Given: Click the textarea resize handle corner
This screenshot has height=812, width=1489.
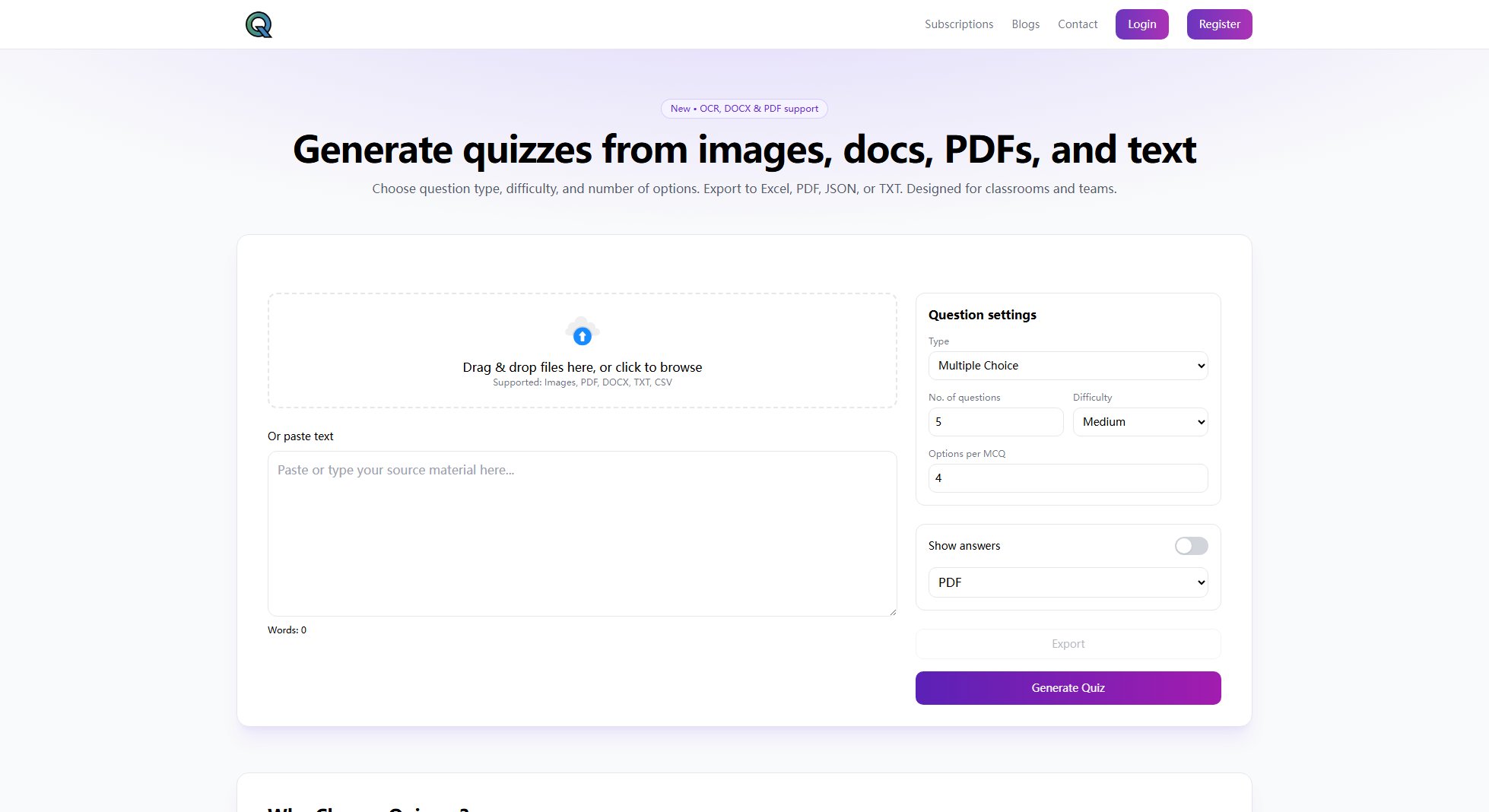Looking at the screenshot, I should coord(892,611).
